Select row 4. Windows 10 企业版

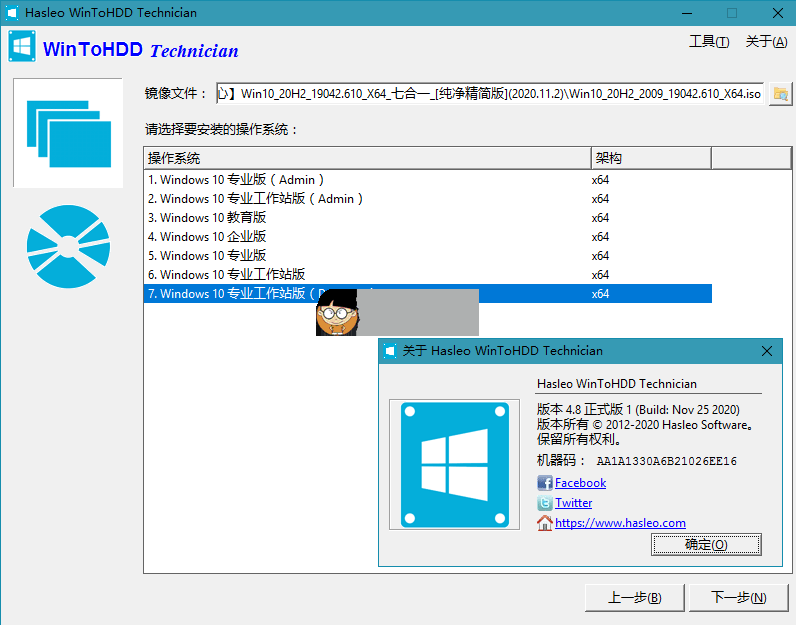tap(427, 237)
